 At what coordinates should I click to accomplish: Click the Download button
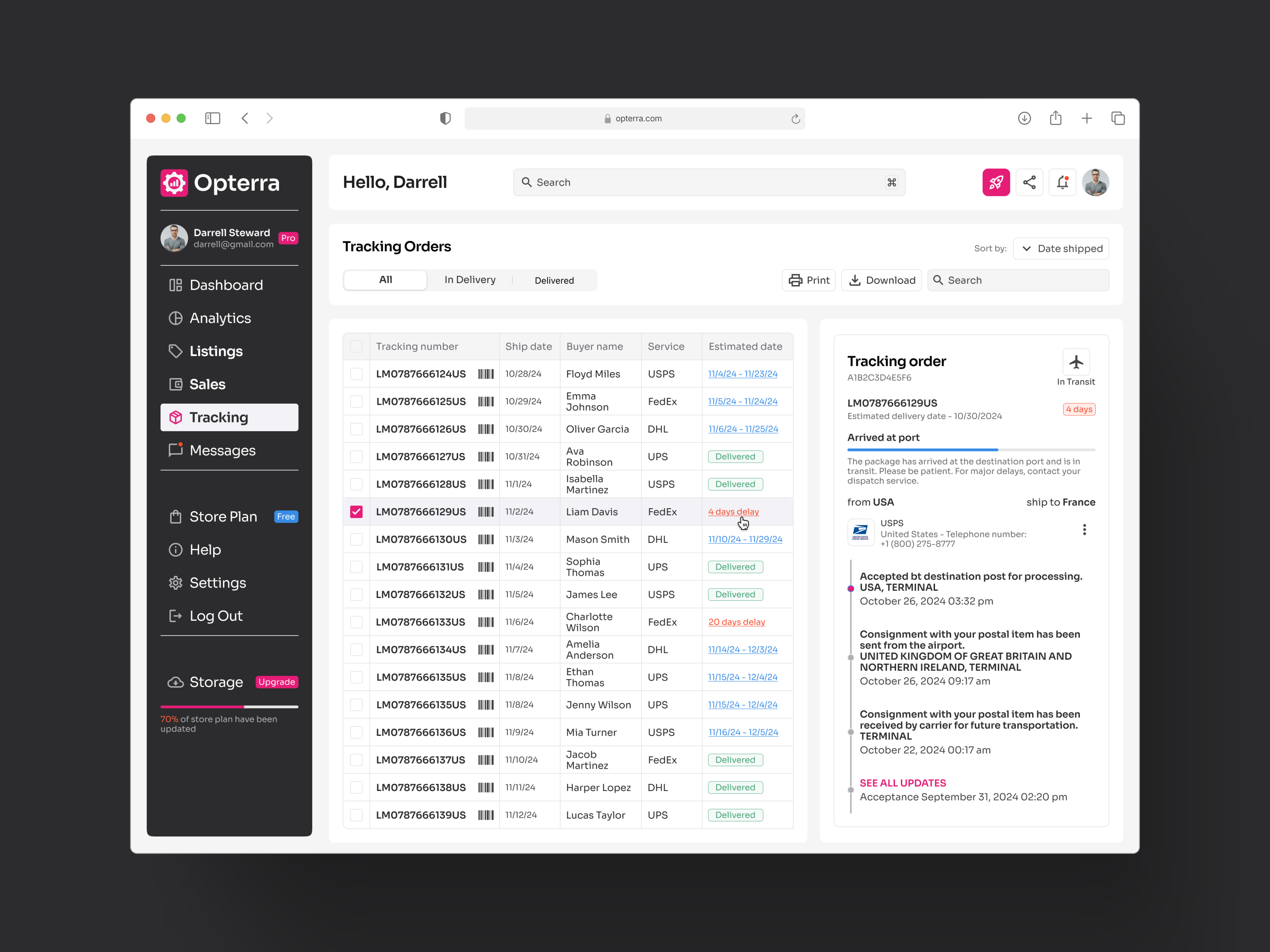click(x=881, y=280)
